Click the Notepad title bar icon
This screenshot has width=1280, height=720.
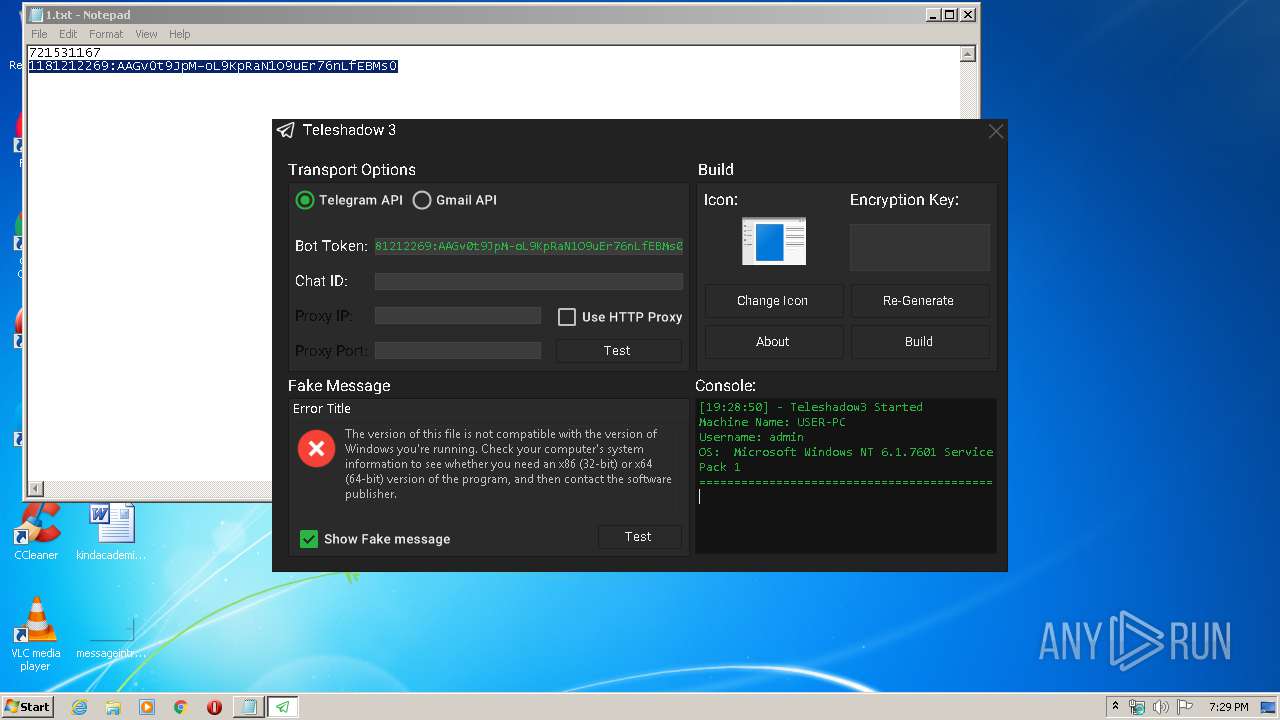coord(36,15)
